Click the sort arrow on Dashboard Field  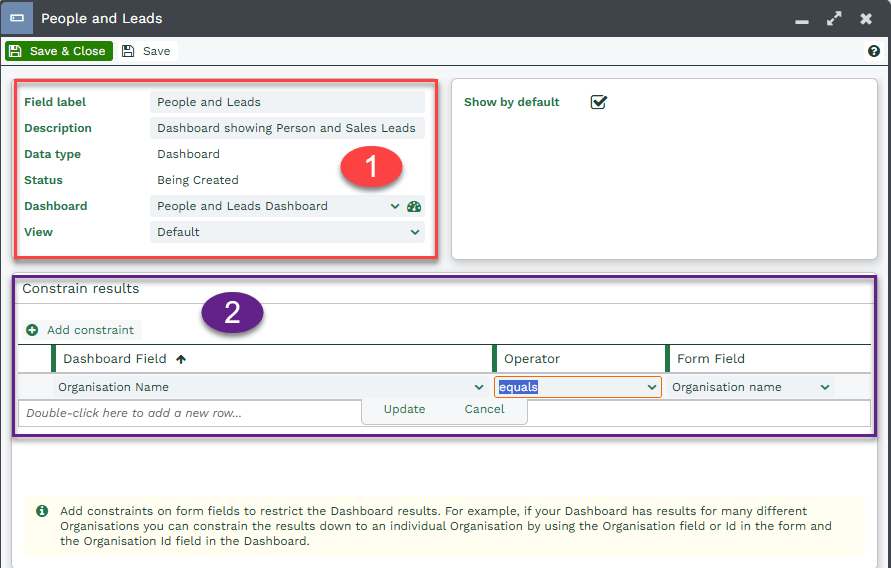coord(181,359)
